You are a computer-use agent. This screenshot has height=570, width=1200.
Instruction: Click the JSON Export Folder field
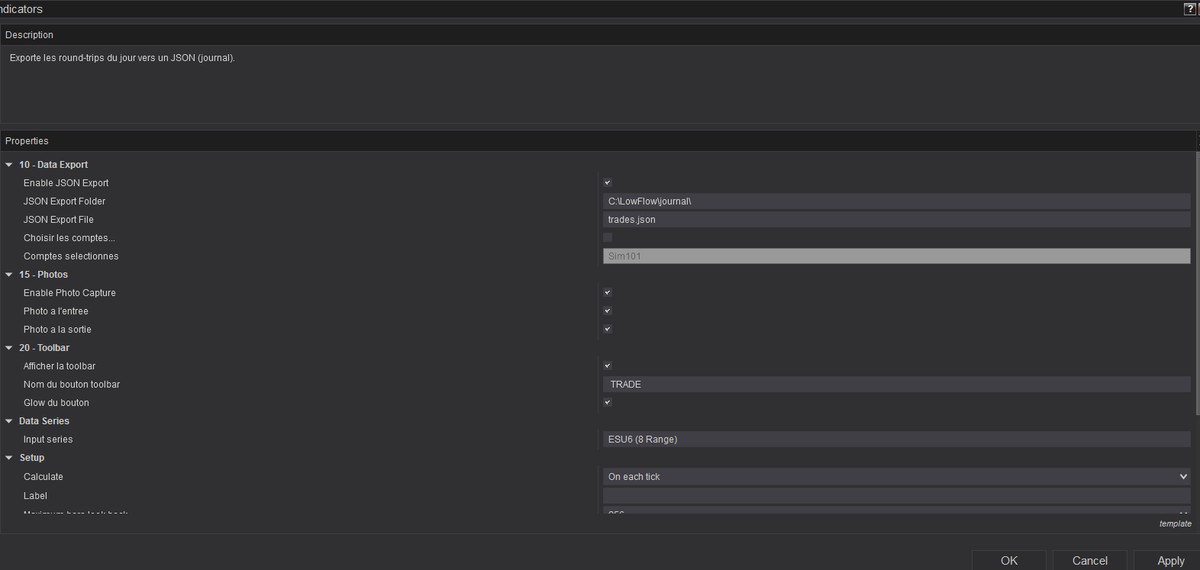[x=896, y=202]
